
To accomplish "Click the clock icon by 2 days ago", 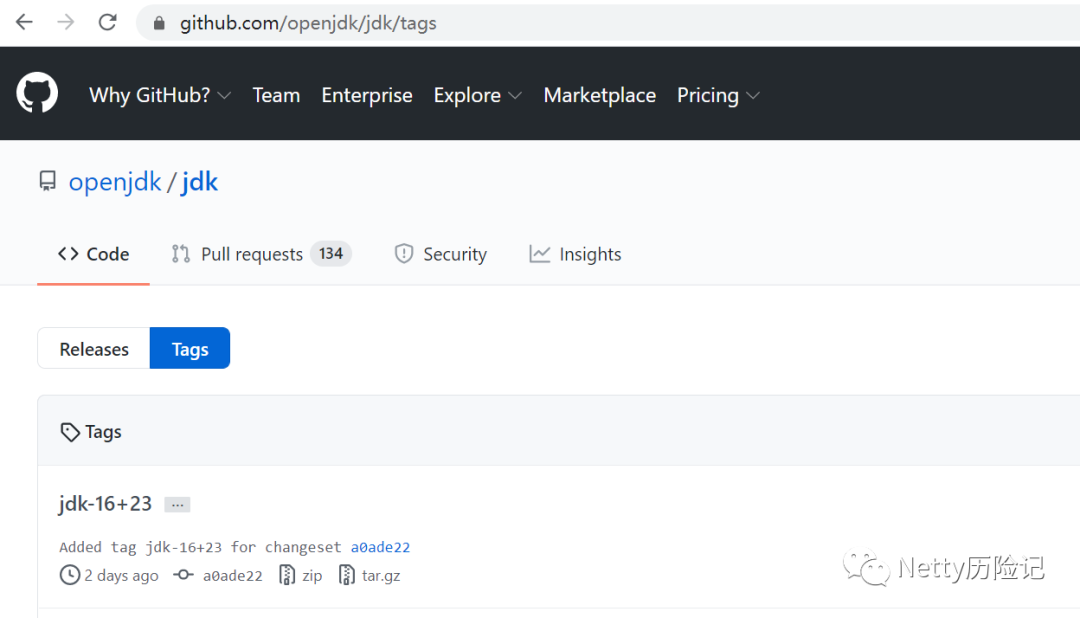I will pos(70,575).
